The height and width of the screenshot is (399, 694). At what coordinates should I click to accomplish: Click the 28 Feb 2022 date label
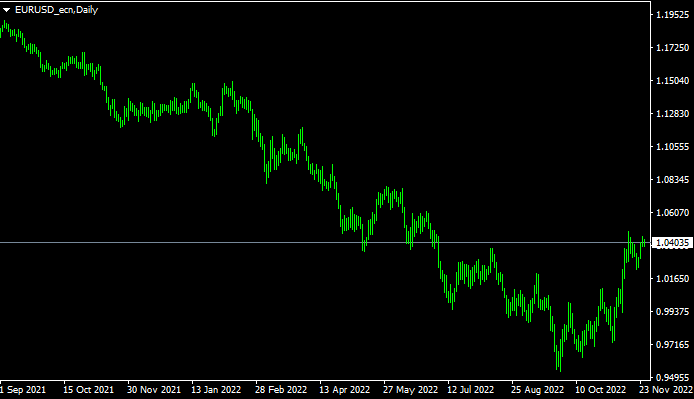coord(281,390)
